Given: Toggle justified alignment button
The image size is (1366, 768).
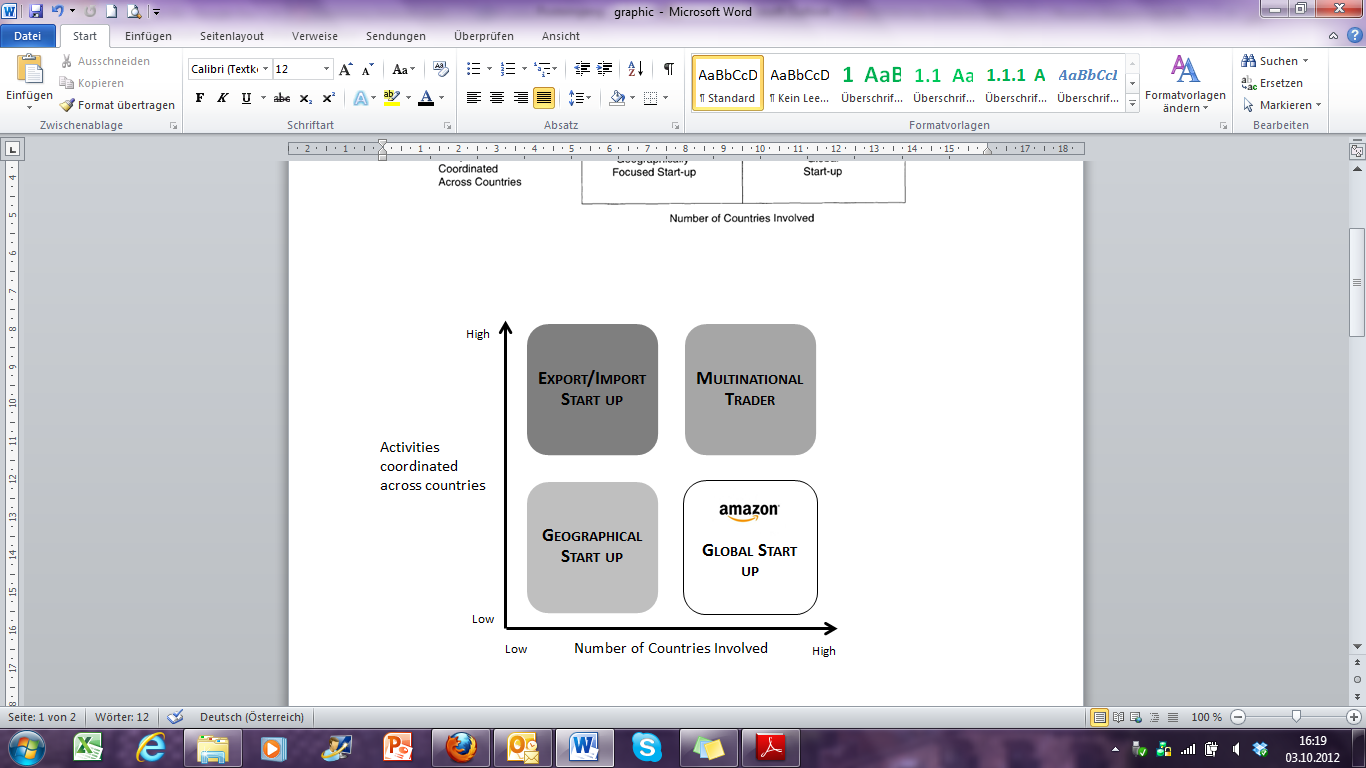Looking at the screenshot, I should click(x=544, y=98).
